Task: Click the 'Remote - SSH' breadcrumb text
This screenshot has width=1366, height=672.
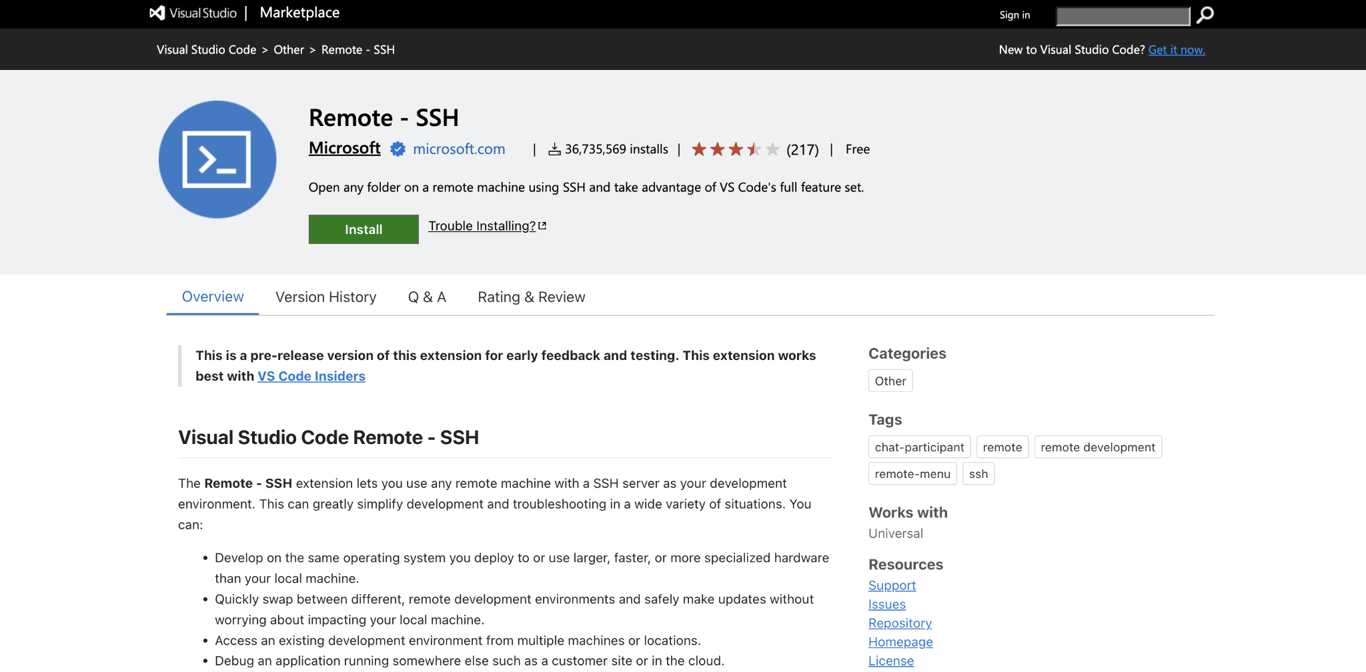Action: [358, 49]
